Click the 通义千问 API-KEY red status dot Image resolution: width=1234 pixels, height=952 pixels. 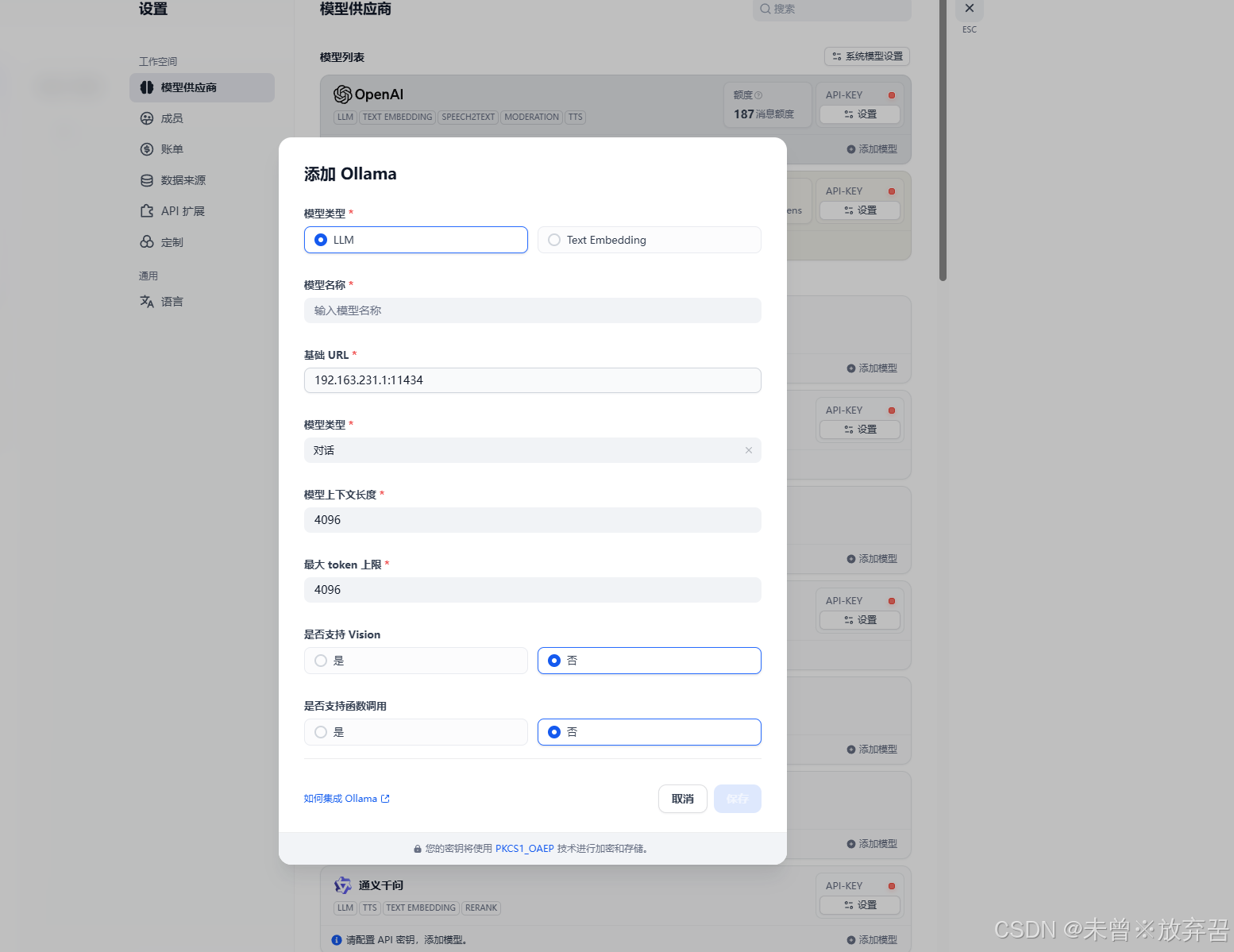click(x=892, y=886)
